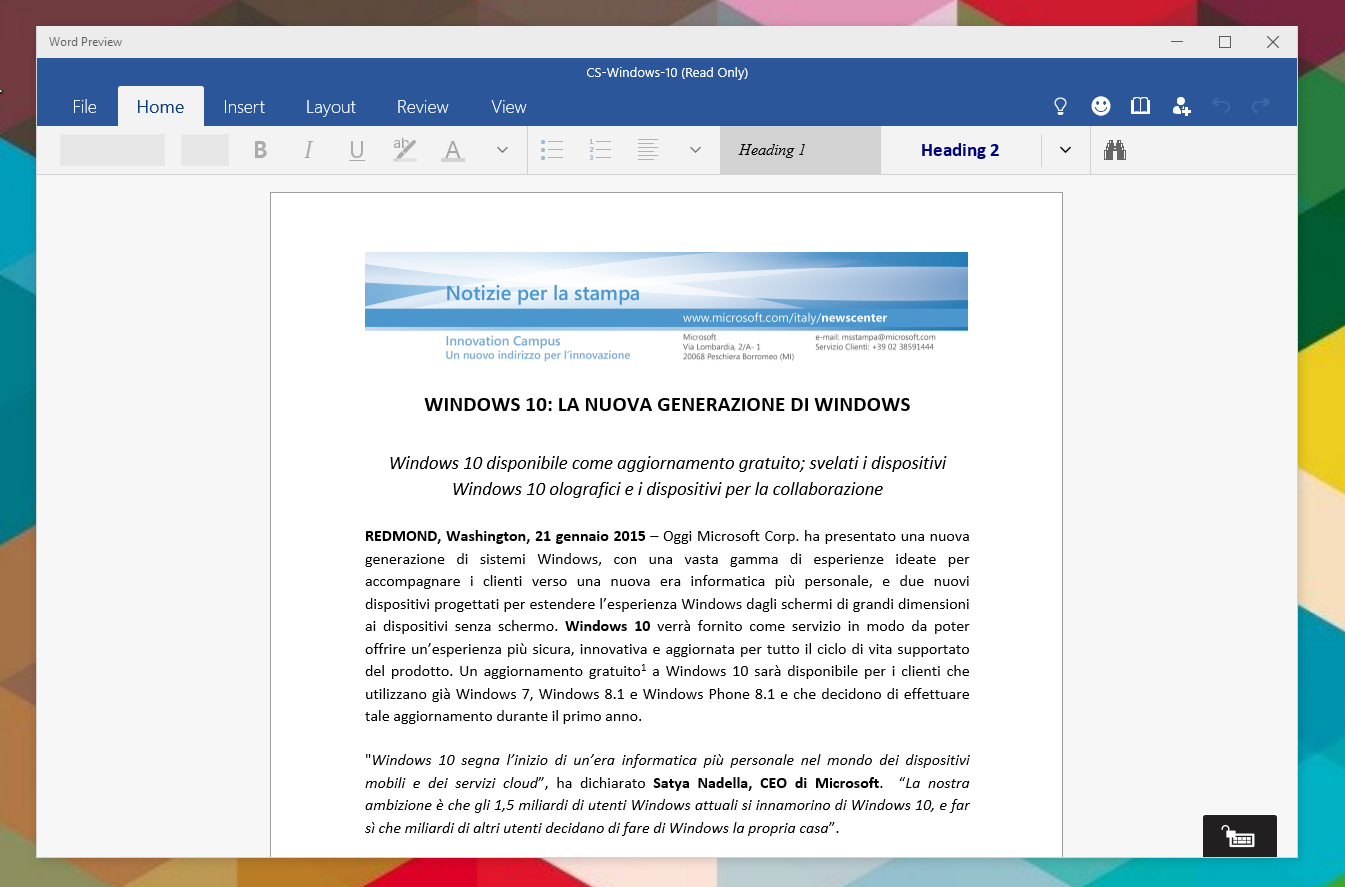The height and width of the screenshot is (887, 1345).
Task: Click the touch keyboard lock icon
Action: (x=1240, y=836)
